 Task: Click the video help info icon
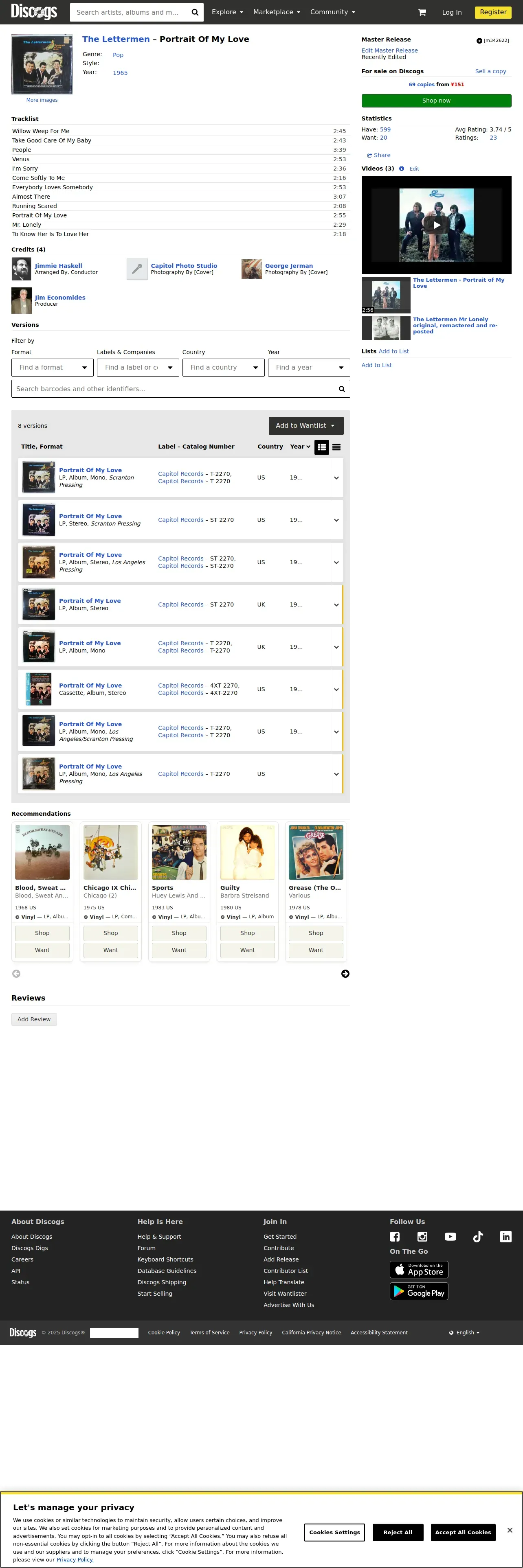401,169
